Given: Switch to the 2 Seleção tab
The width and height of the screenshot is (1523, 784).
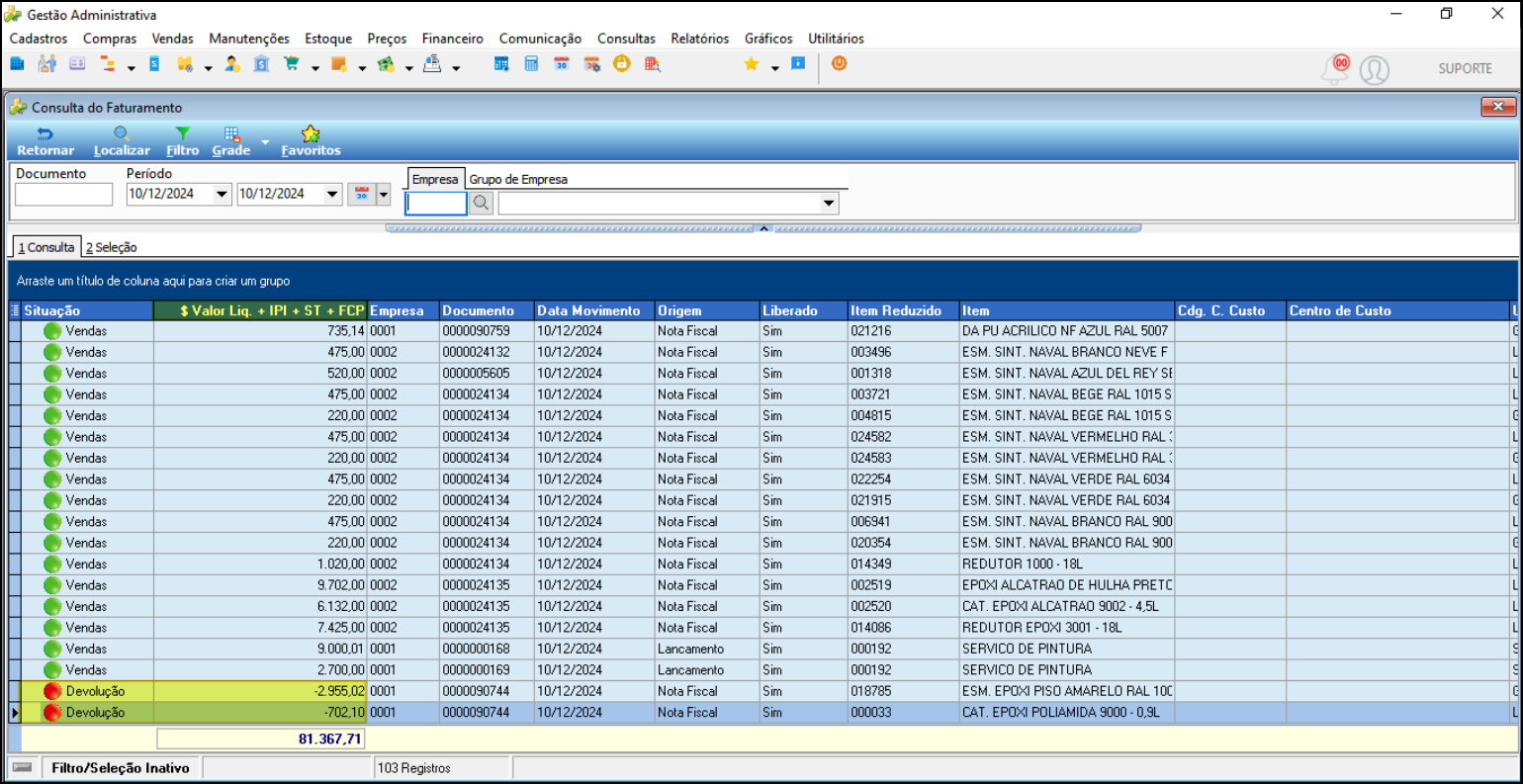Looking at the screenshot, I should 111,247.
